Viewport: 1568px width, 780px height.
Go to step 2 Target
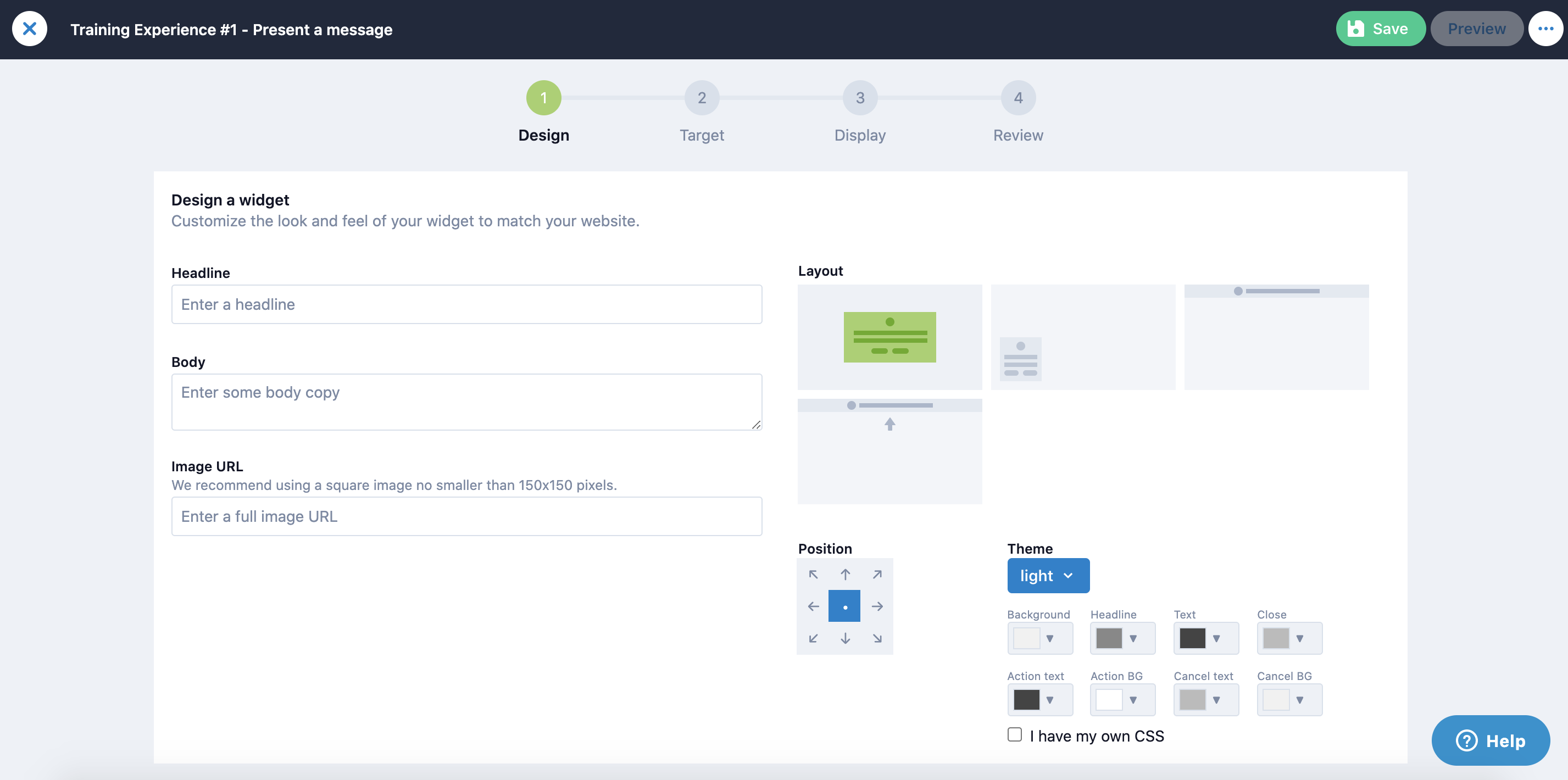tap(701, 98)
